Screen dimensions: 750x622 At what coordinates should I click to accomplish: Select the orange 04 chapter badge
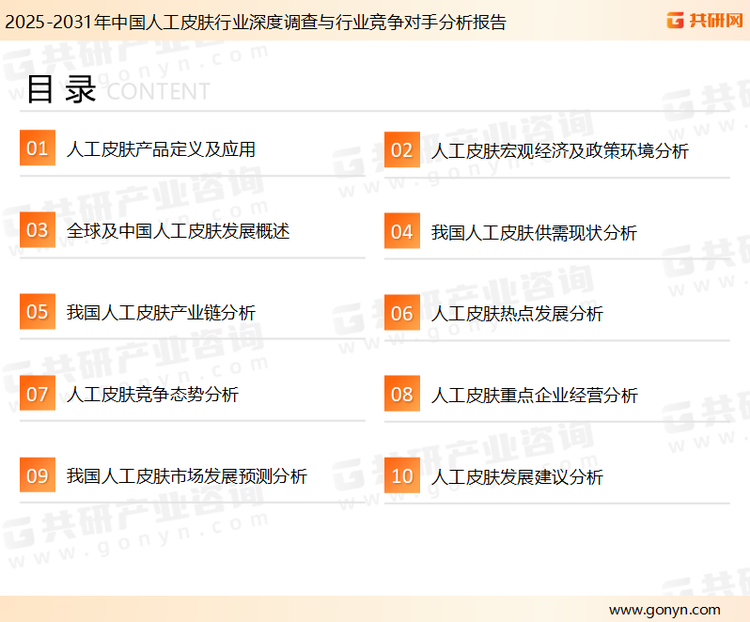pyautogui.click(x=402, y=232)
